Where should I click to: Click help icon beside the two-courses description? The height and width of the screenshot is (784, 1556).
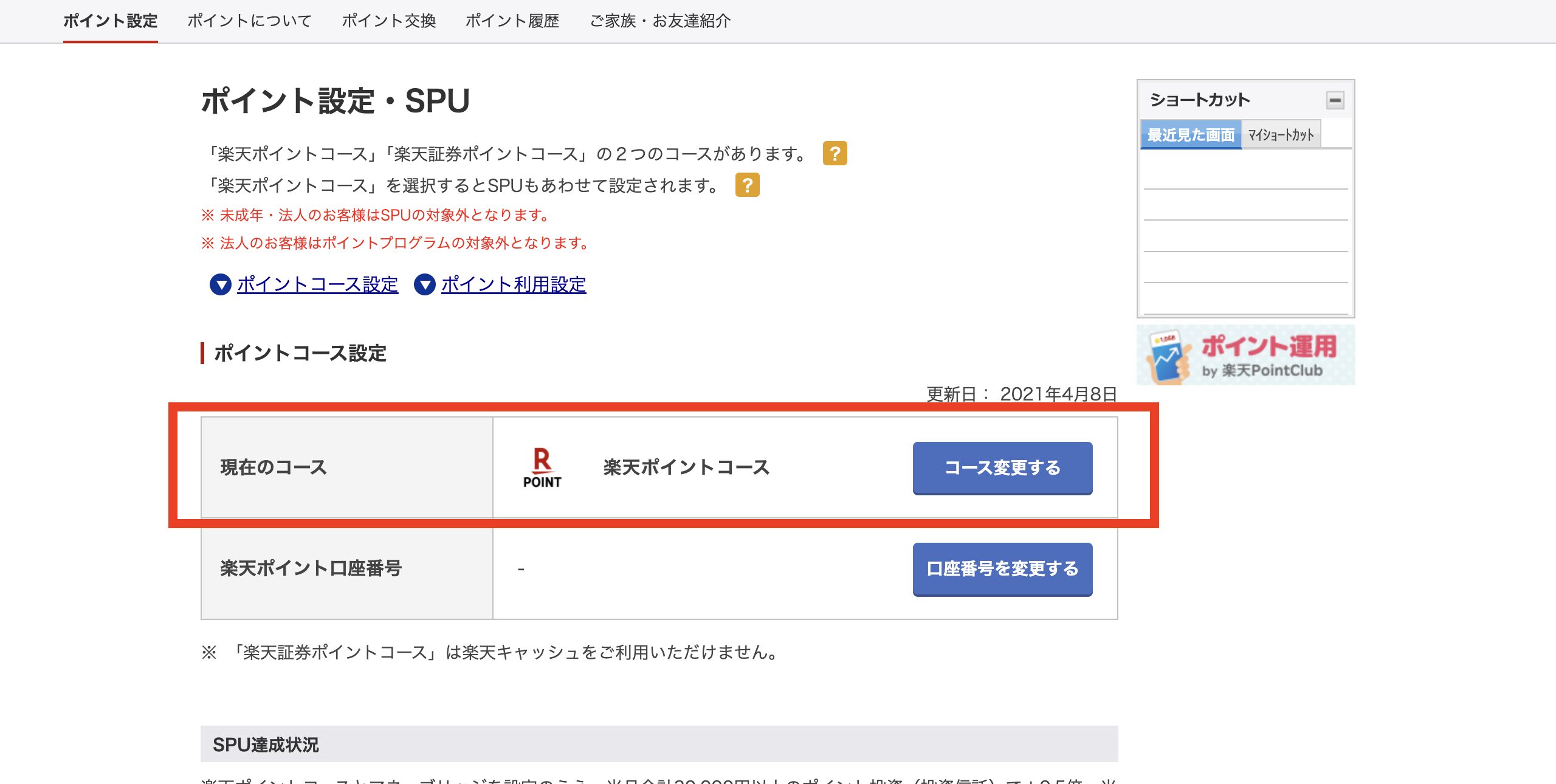pos(835,154)
